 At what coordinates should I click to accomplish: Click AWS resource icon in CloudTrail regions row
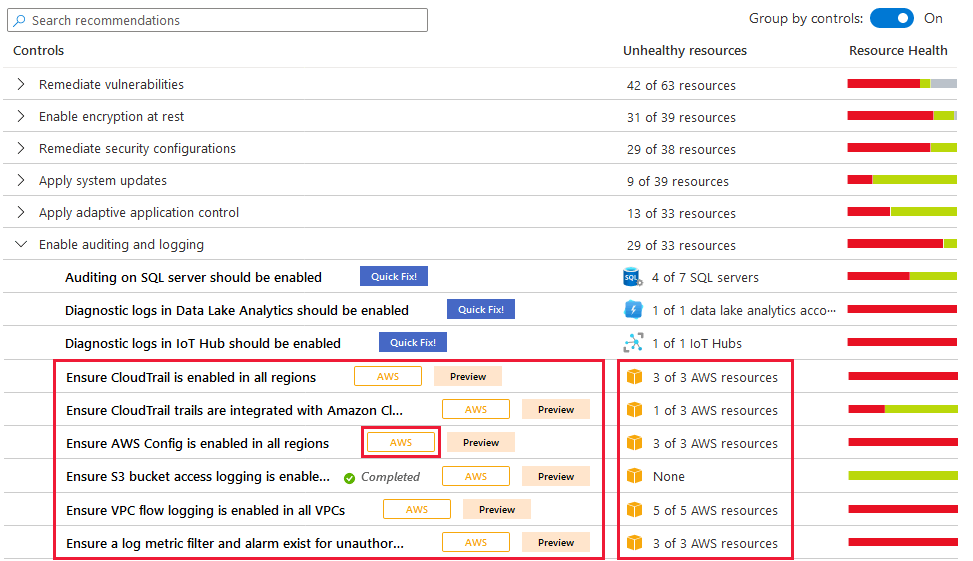point(634,377)
